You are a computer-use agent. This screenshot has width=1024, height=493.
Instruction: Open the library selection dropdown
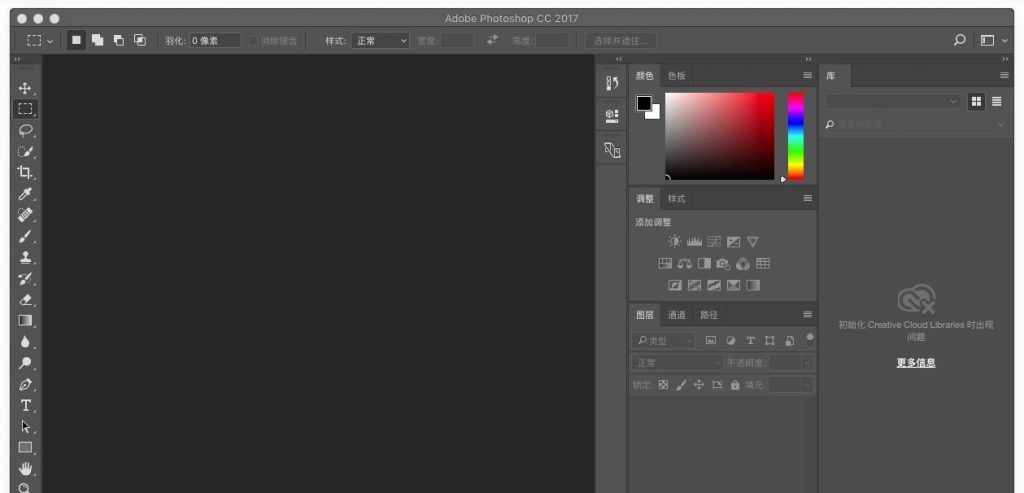(892, 102)
